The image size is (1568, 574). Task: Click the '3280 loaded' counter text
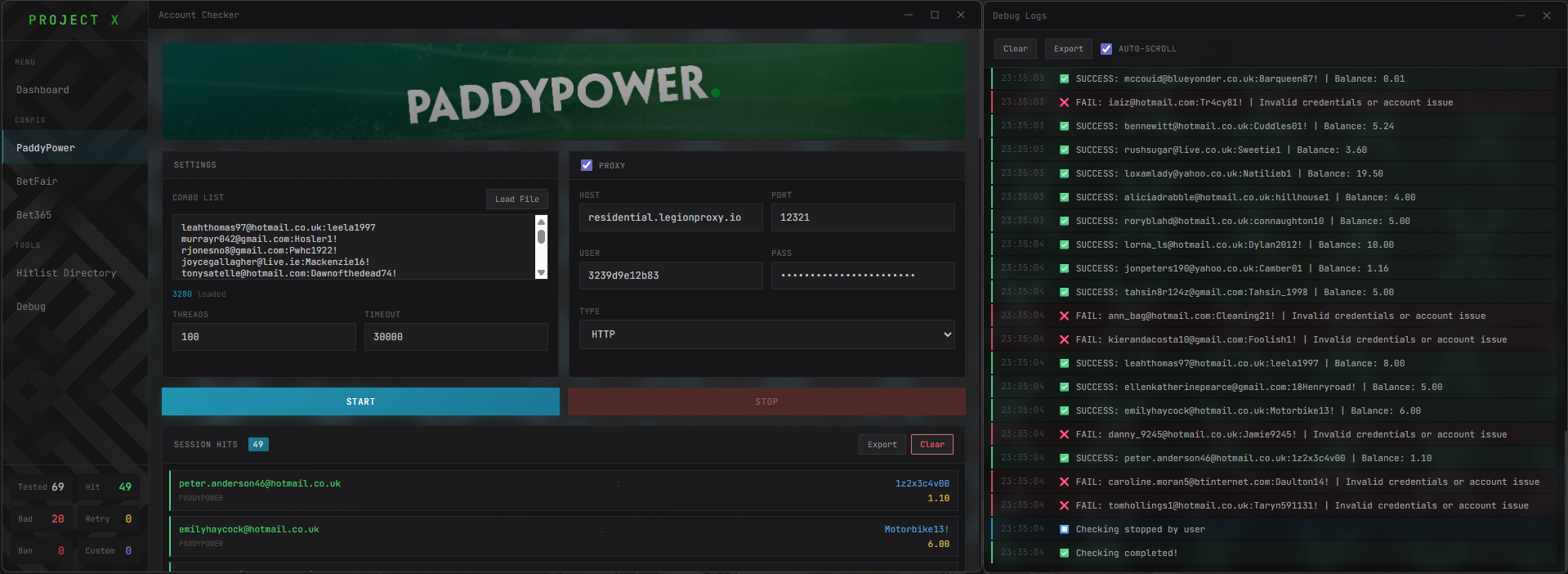[x=199, y=294]
